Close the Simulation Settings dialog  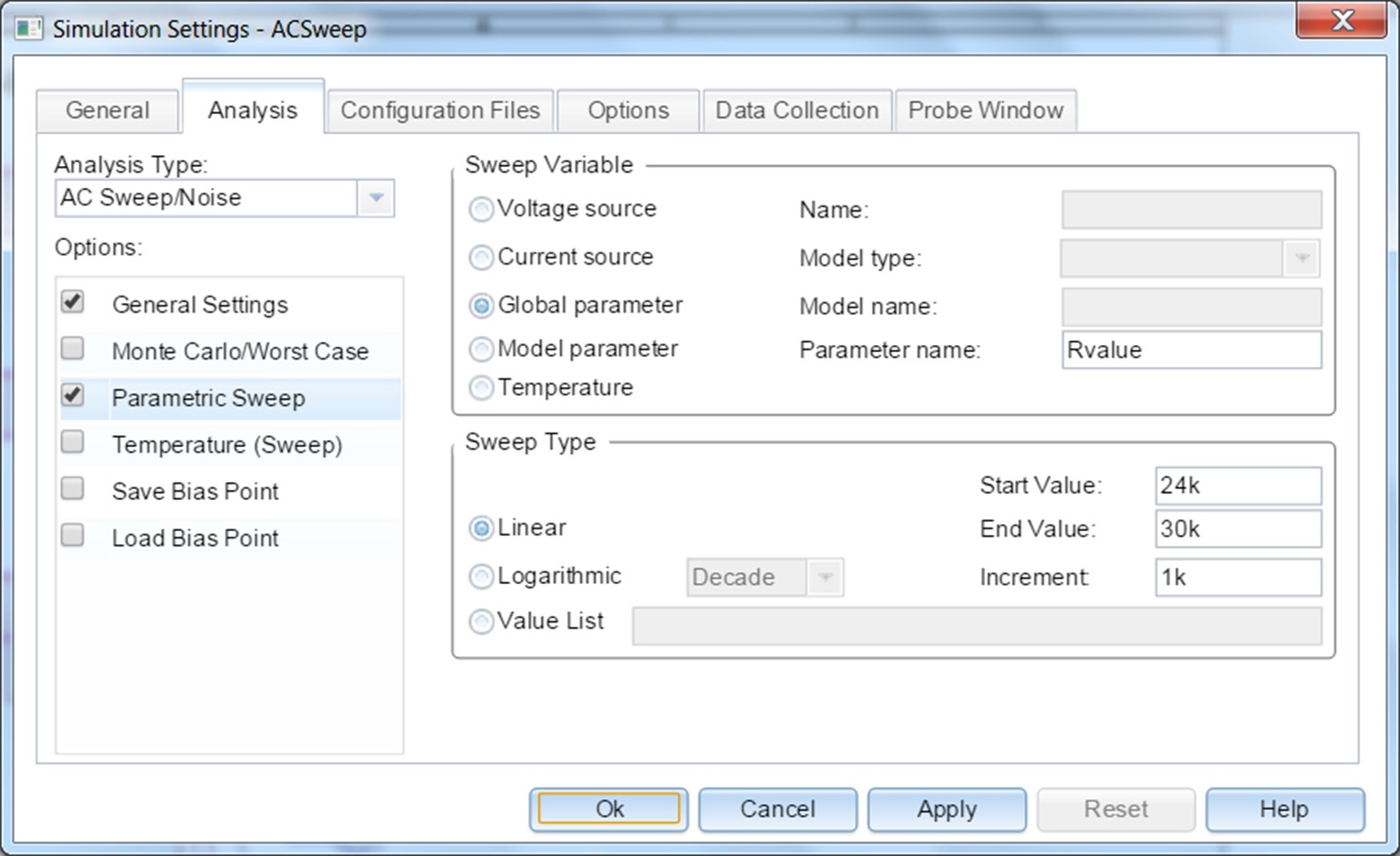1341,21
